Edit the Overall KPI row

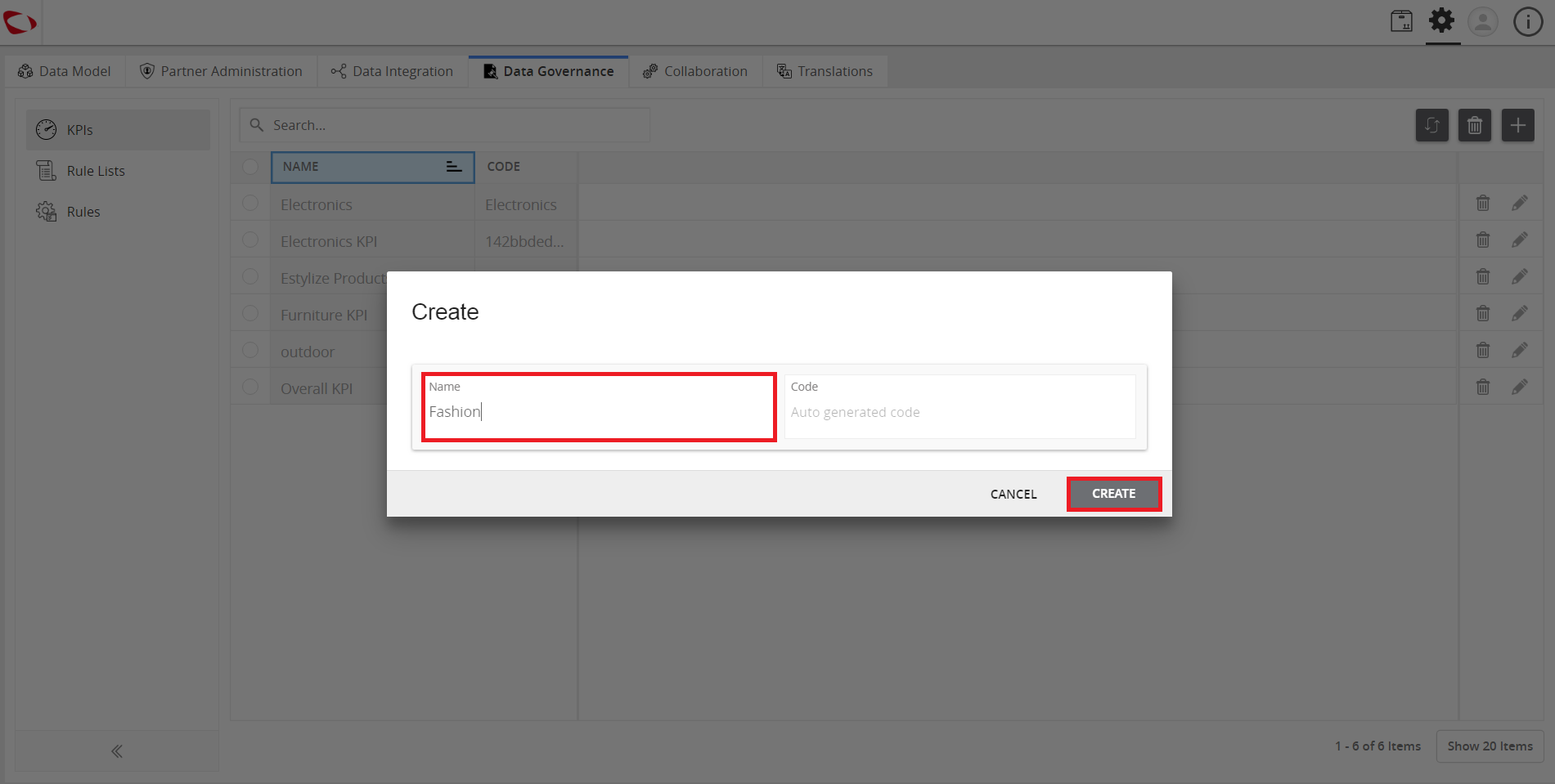pyautogui.click(x=1520, y=387)
